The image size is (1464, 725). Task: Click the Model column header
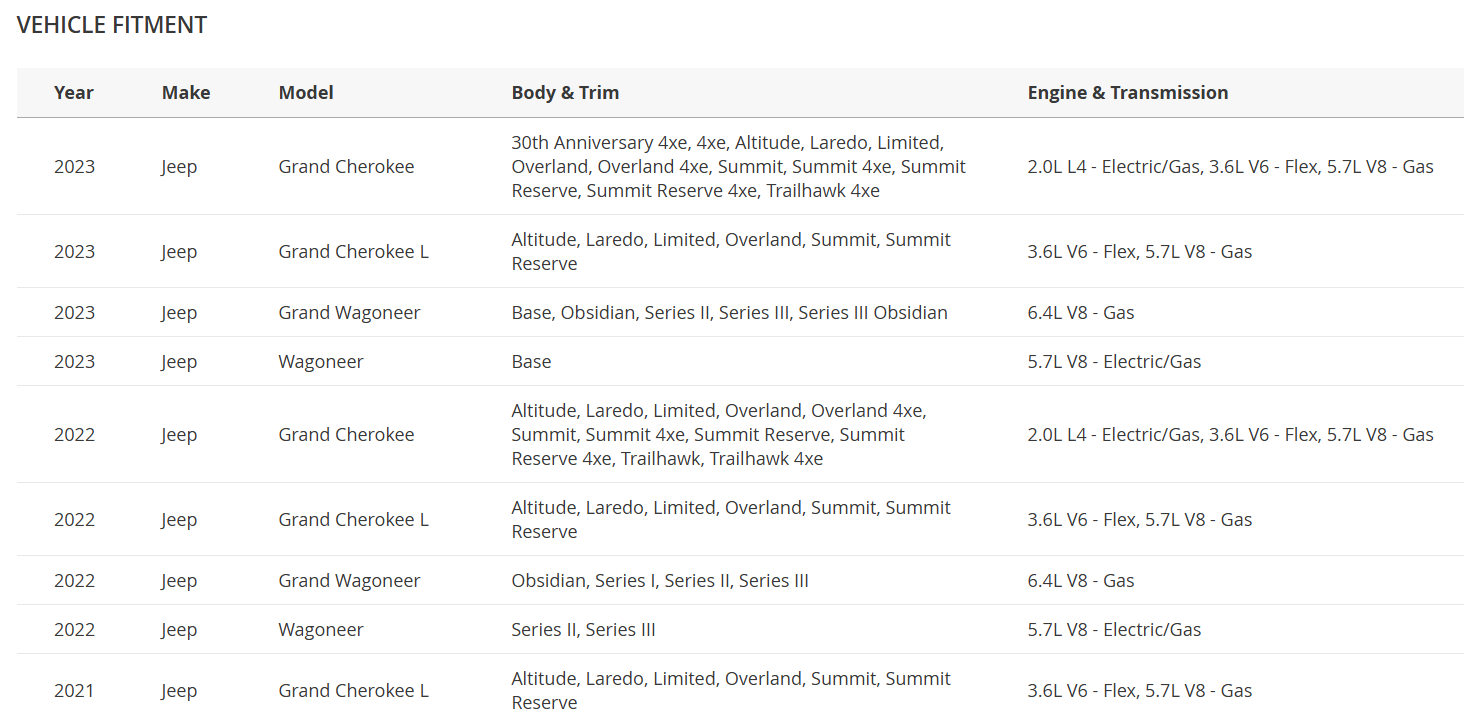[306, 93]
